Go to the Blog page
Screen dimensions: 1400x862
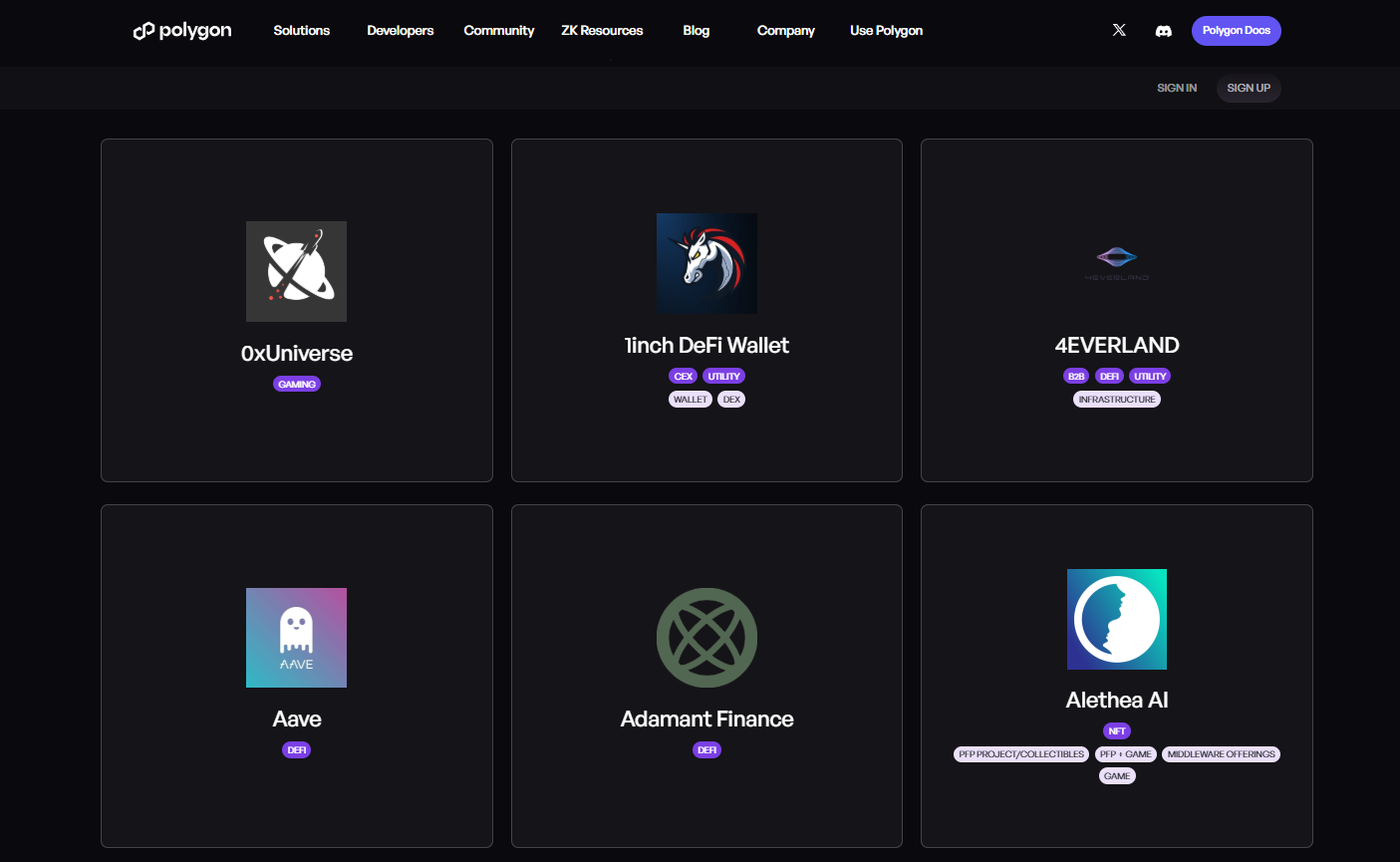[697, 31]
